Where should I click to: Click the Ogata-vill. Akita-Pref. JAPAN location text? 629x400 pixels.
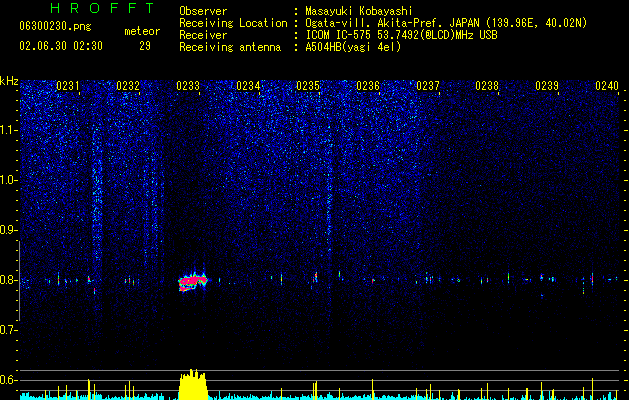(446, 23)
